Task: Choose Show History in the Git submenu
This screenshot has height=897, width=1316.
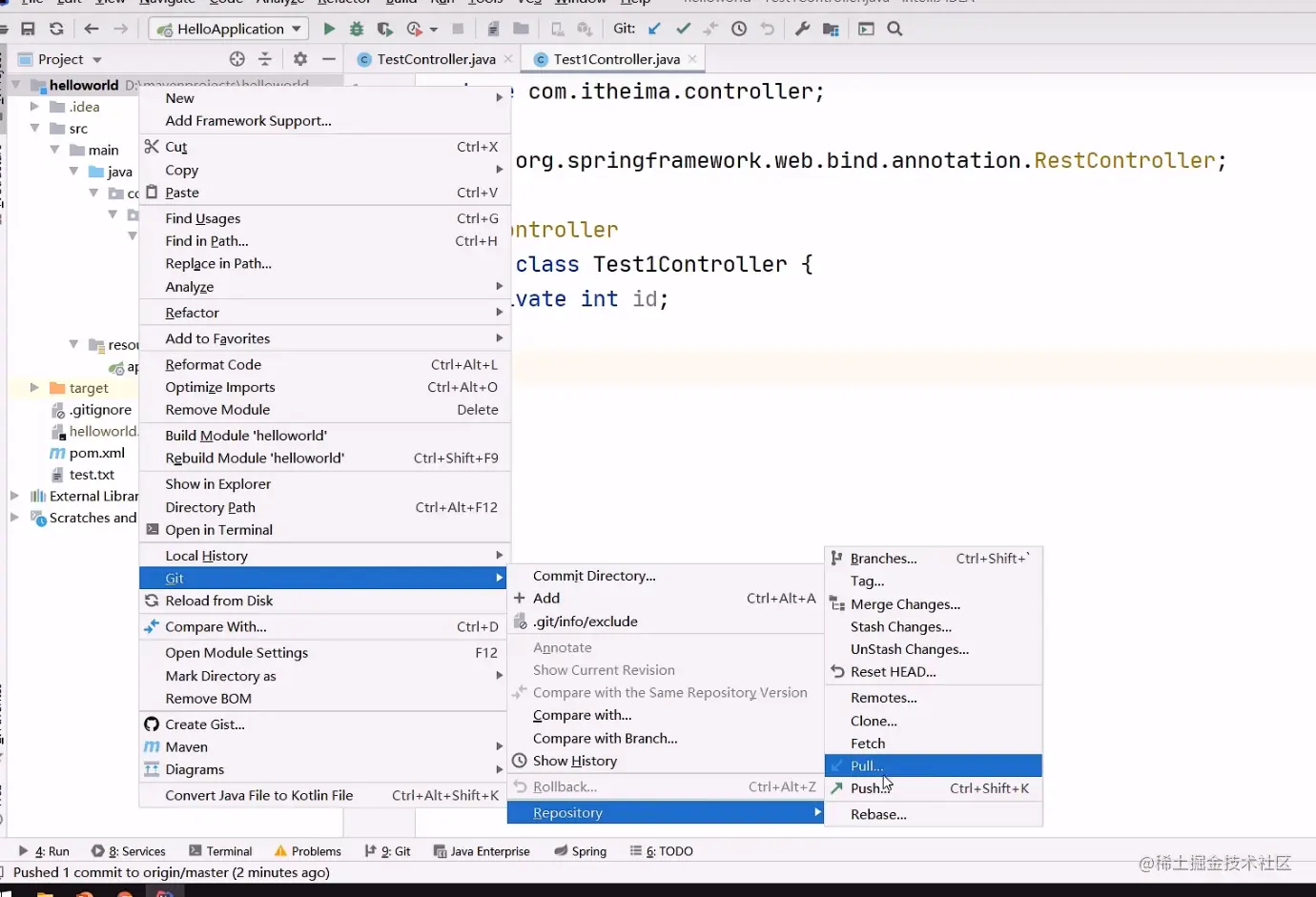Action: (666, 761)
